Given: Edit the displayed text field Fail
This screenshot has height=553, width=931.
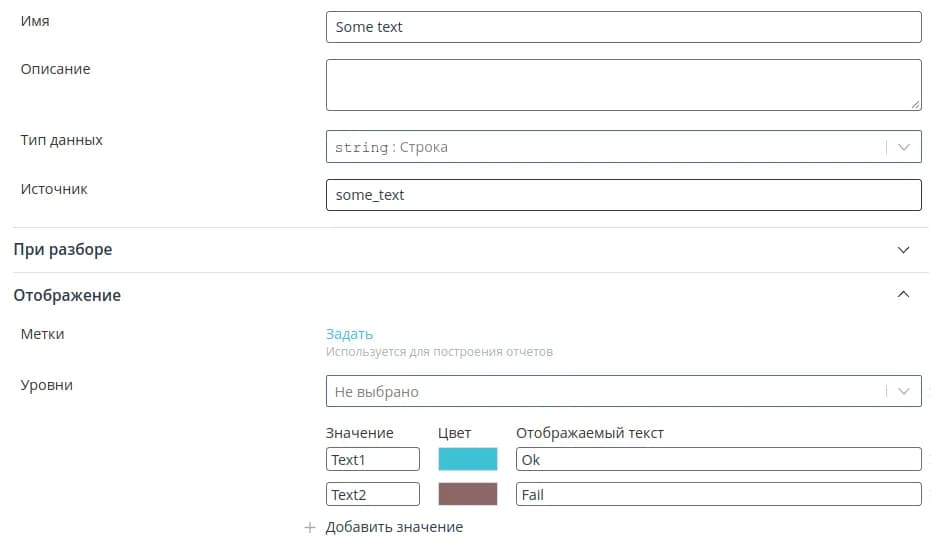Looking at the screenshot, I should [718, 494].
